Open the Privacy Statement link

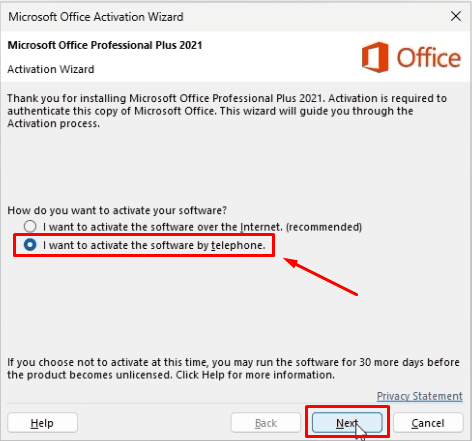(420, 396)
